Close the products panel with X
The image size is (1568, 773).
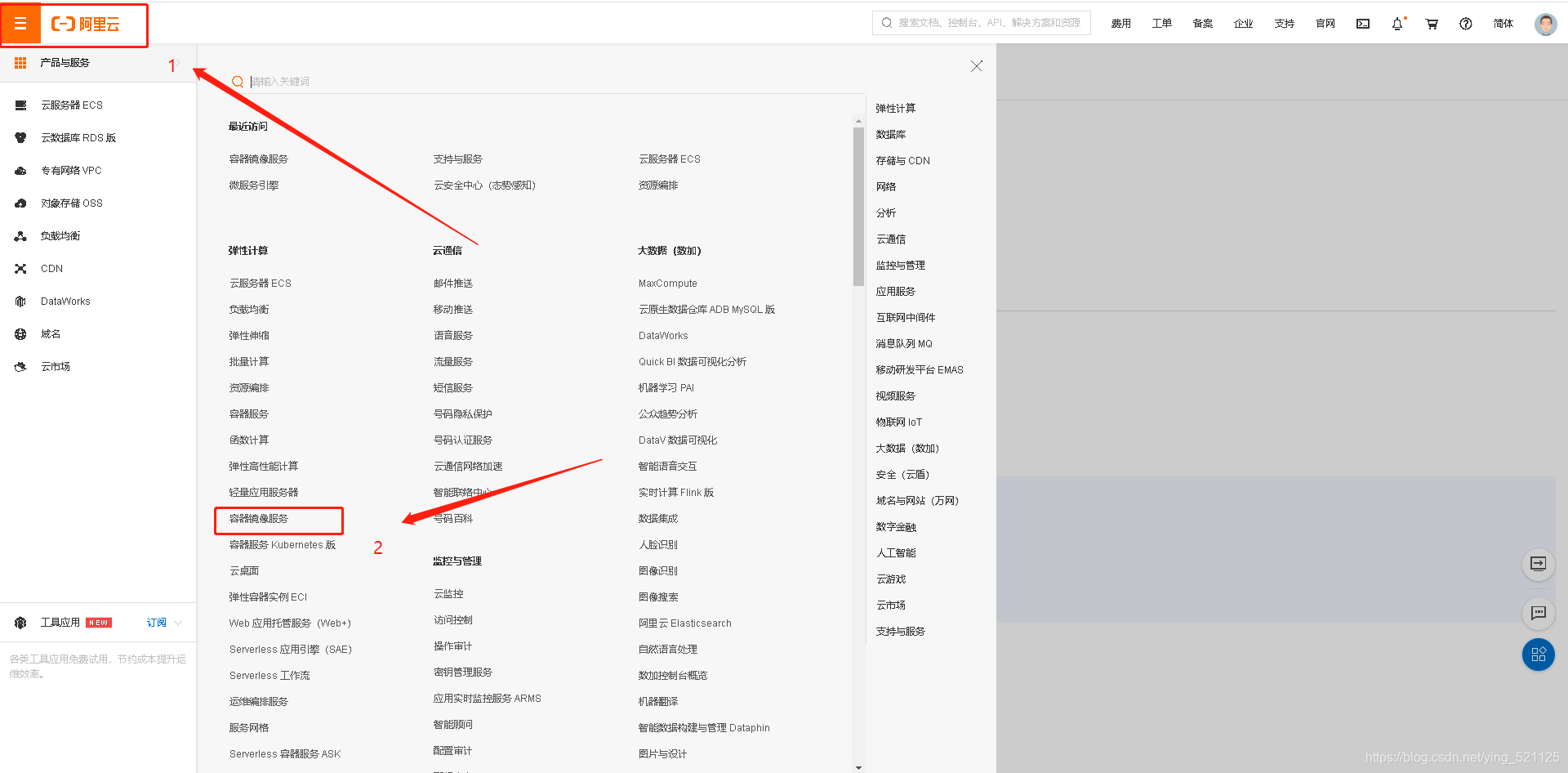click(x=976, y=66)
